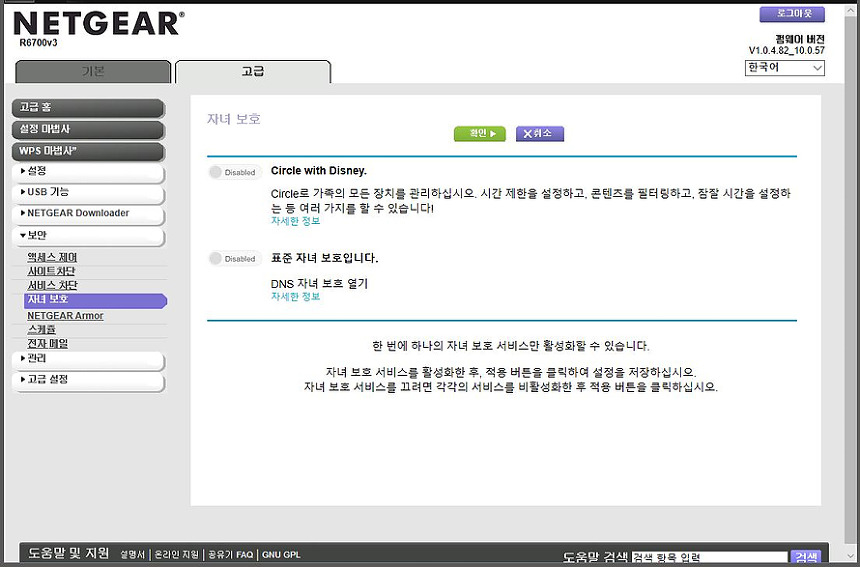
Task: Open 사이트 차단 link
Action: [51, 271]
